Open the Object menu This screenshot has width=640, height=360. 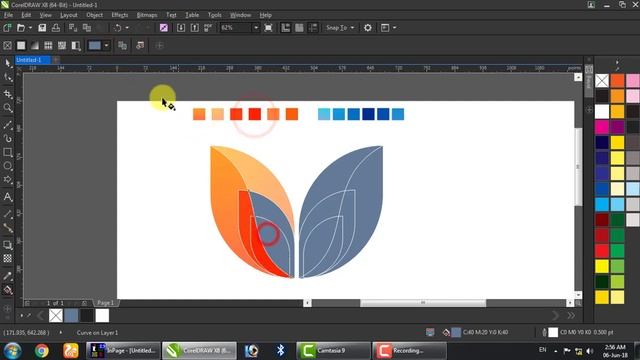(x=94, y=15)
